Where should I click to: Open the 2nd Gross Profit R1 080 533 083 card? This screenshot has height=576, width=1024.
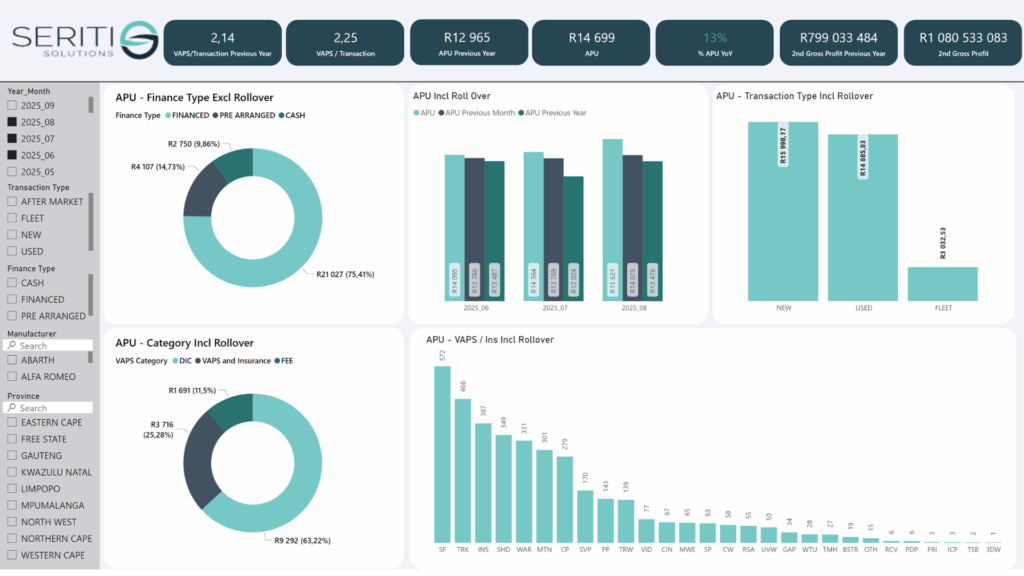[x=963, y=42]
